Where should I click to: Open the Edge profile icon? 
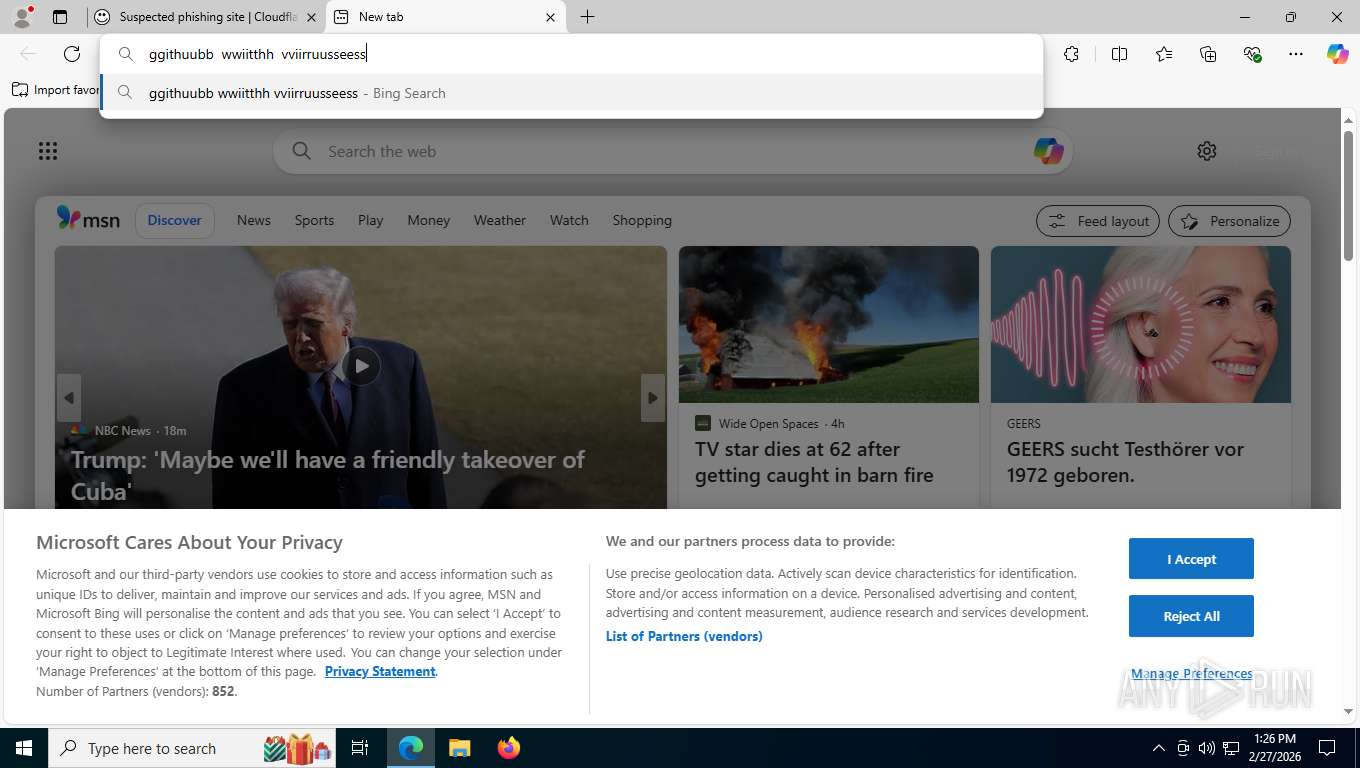coord(21,17)
